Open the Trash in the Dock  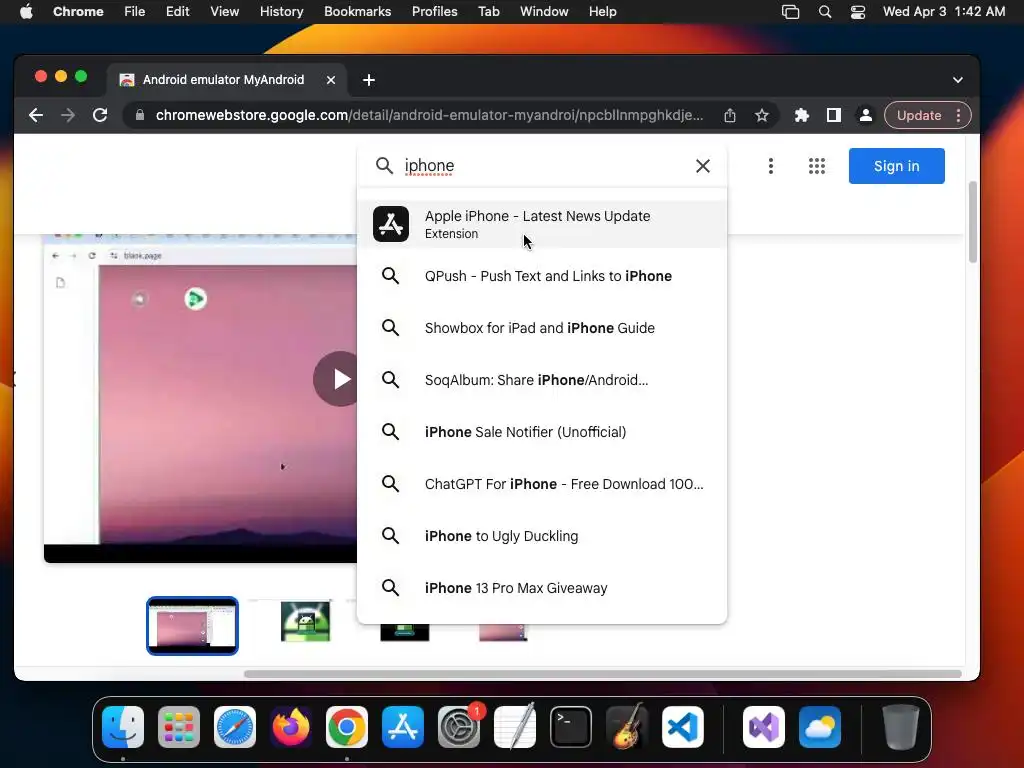(901, 727)
